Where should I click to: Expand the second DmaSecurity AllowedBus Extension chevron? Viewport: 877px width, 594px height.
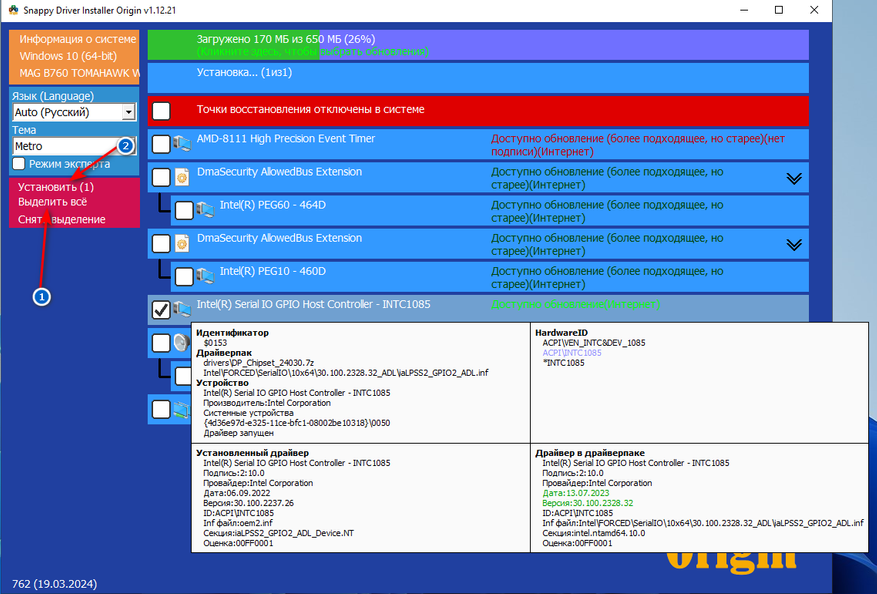[x=794, y=245]
